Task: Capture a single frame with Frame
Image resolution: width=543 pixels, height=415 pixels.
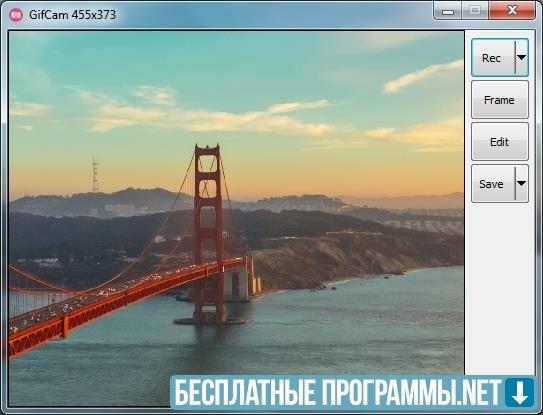Action: (500, 100)
